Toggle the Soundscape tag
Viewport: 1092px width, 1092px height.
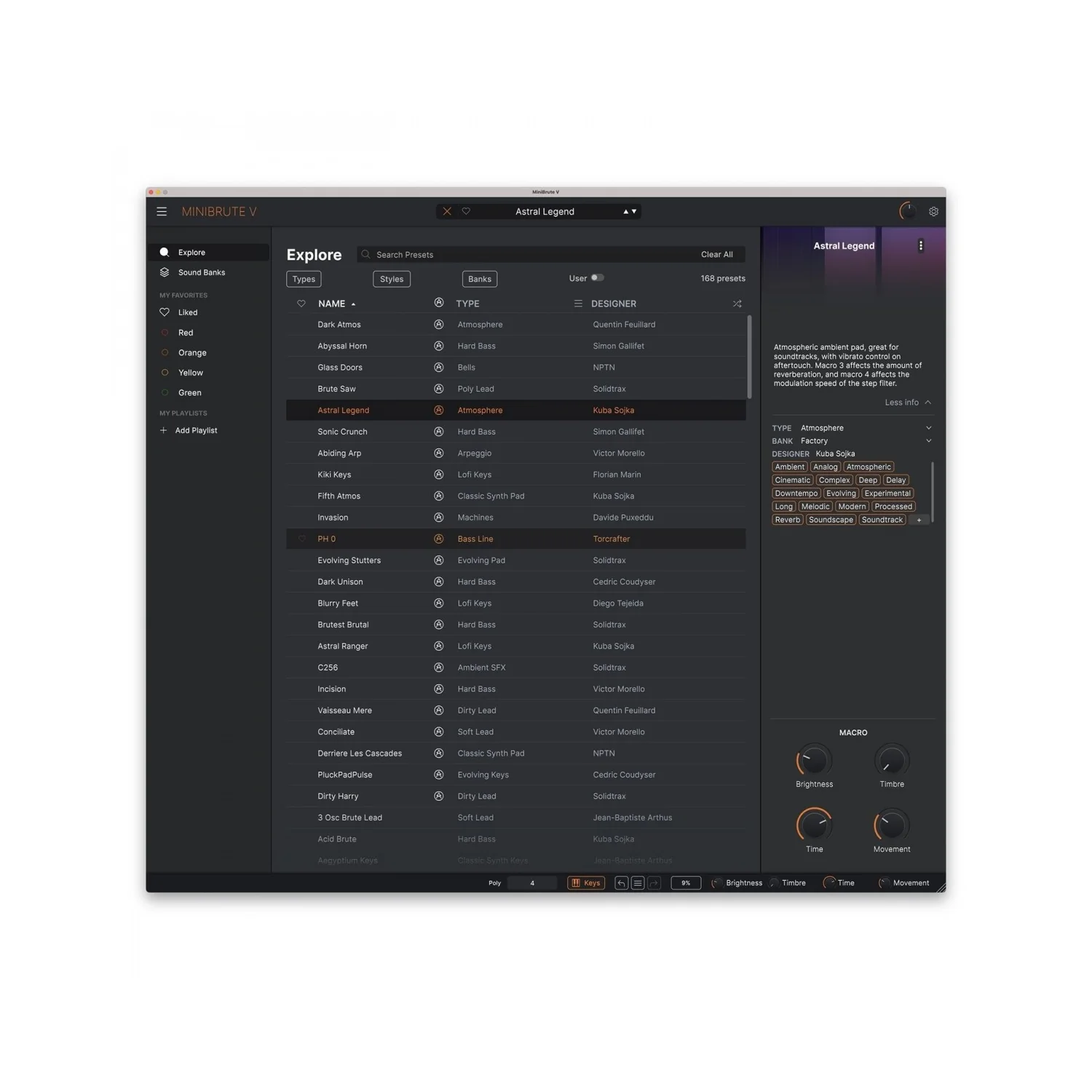coord(831,520)
